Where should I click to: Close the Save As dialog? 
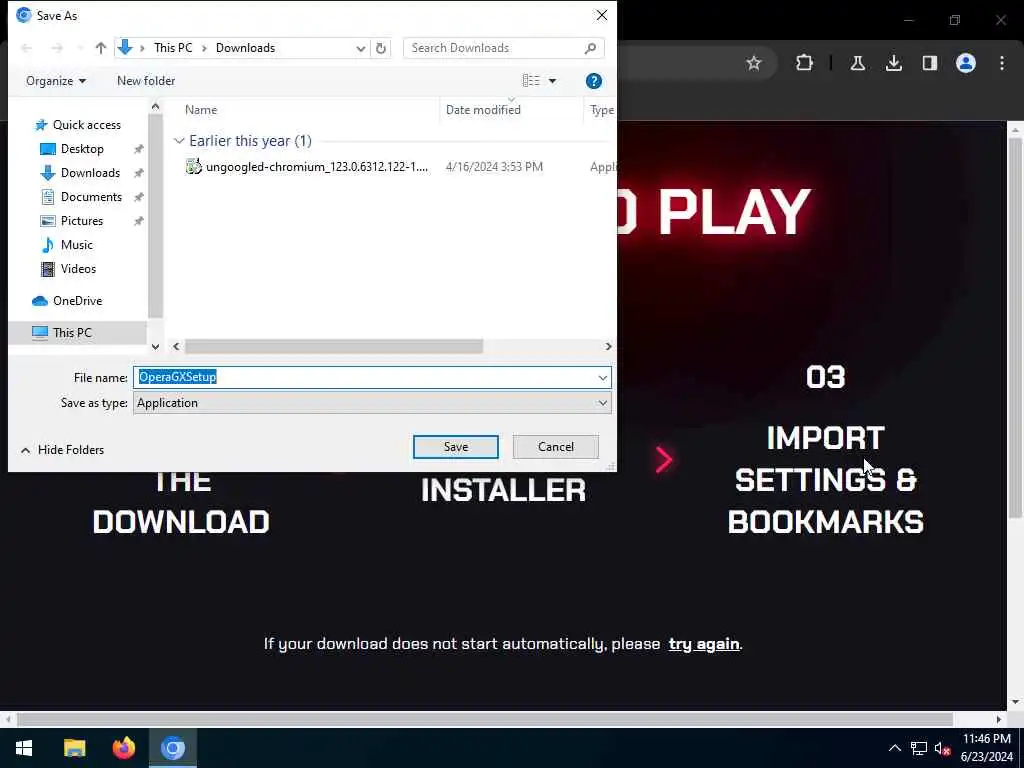click(601, 15)
